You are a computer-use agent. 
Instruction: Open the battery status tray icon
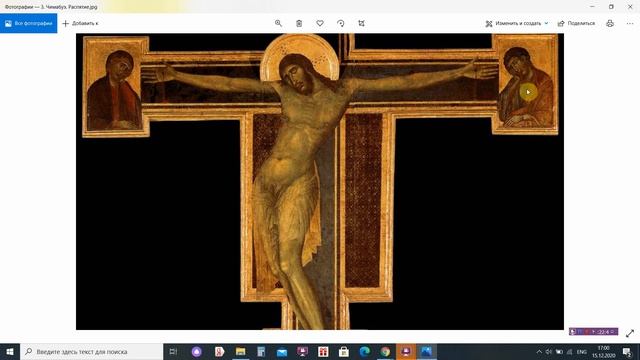[559, 352]
